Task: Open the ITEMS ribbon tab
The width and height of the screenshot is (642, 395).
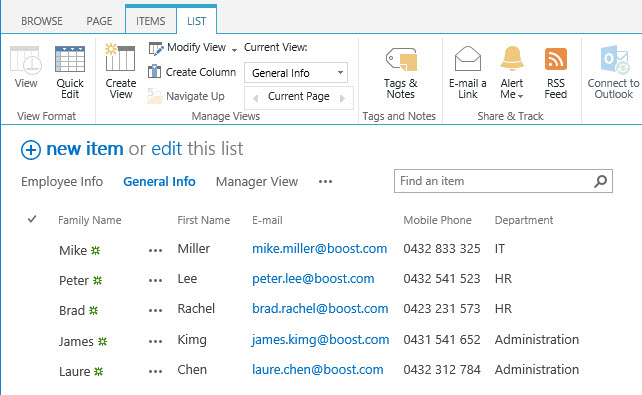Action: click(x=151, y=21)
